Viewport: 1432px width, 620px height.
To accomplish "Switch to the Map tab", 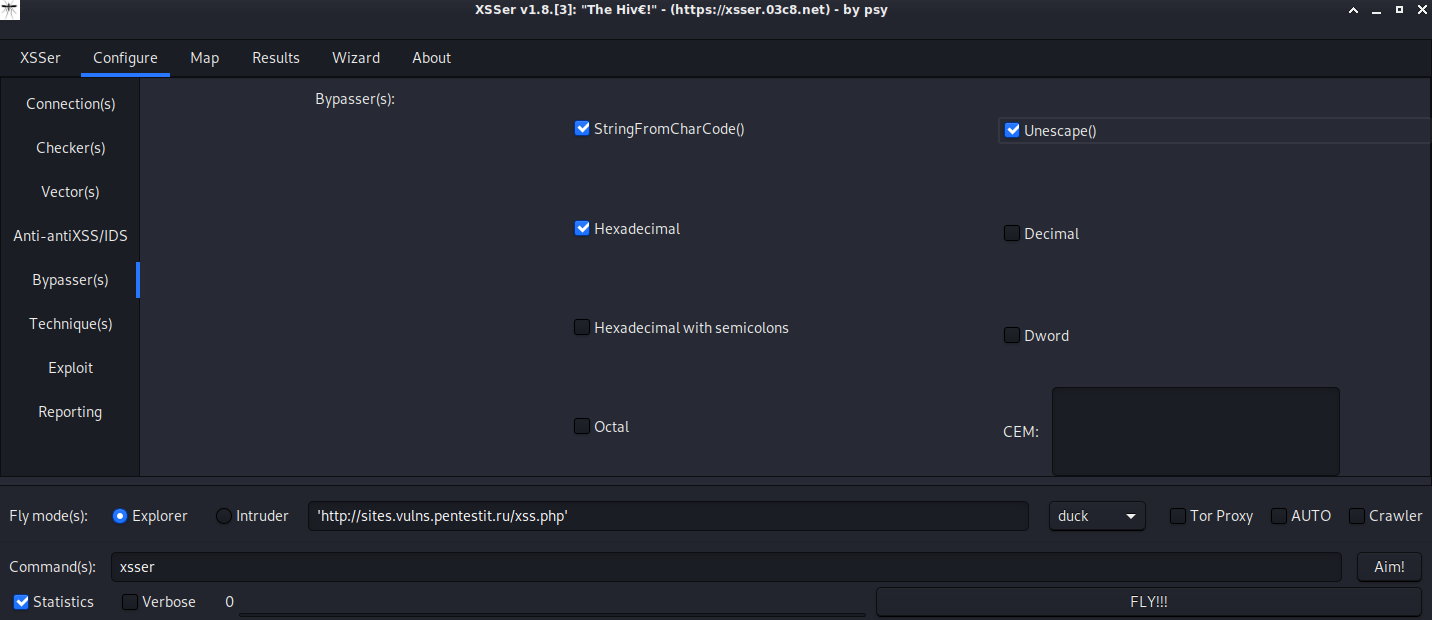I will coord(205,58).
